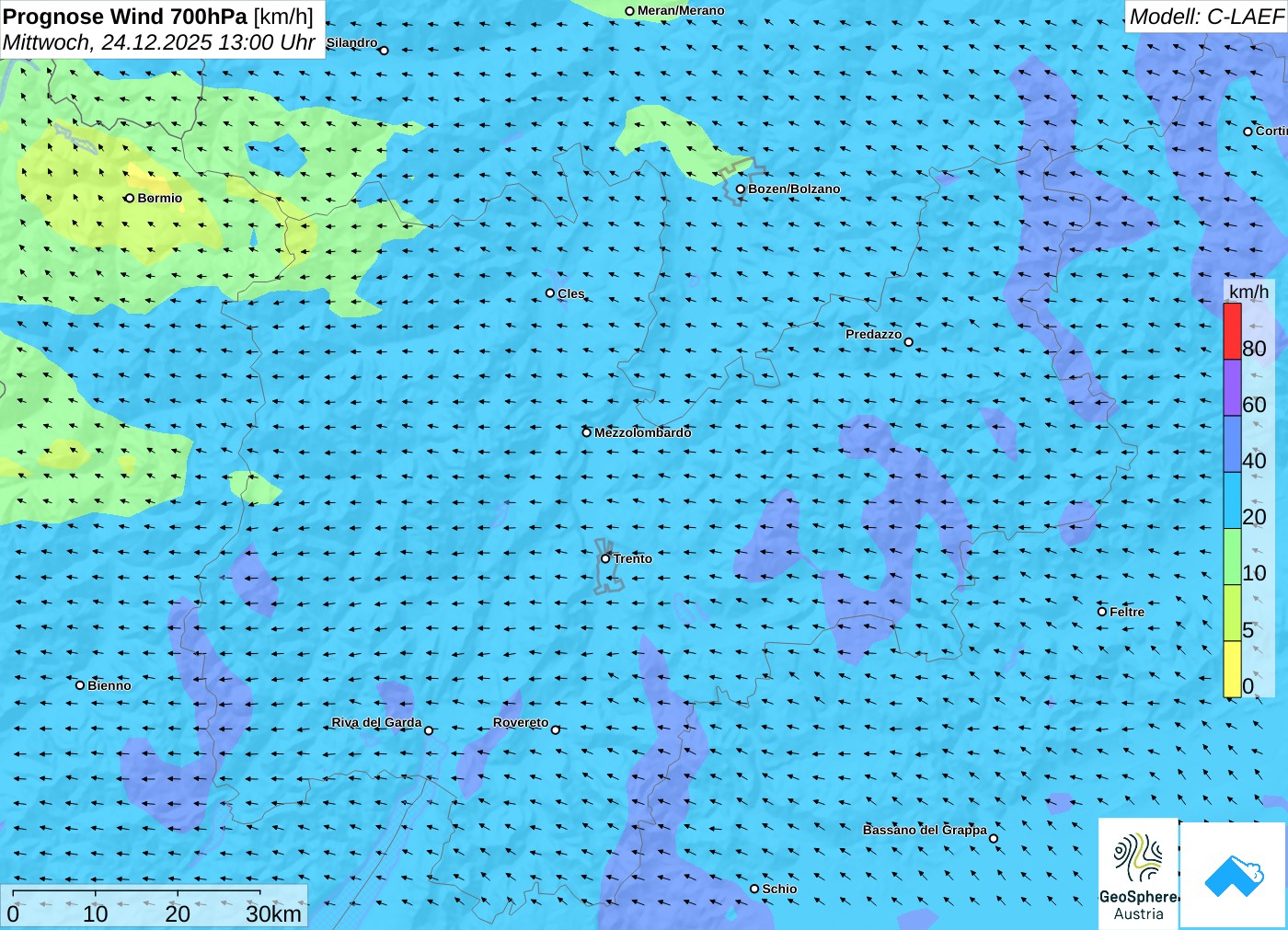
Task: Click the Predazzo location marker circle
Action: (909, 342)
